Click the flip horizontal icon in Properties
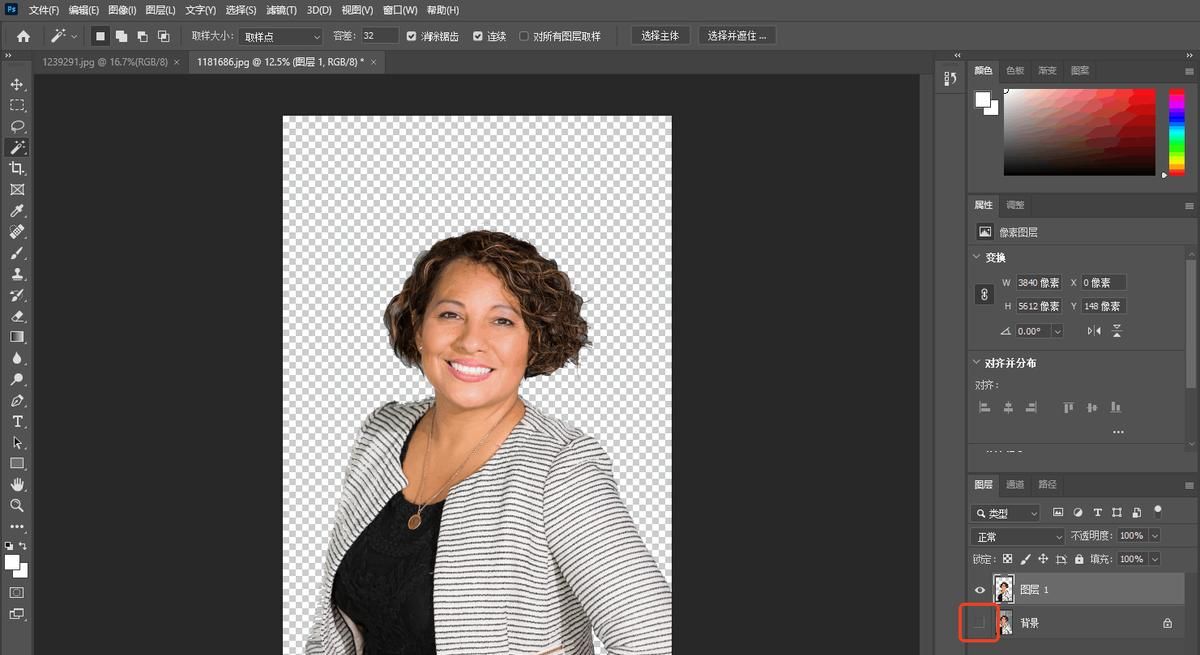This screenshot has height=655, width=1200. [x=1094, y=331]
